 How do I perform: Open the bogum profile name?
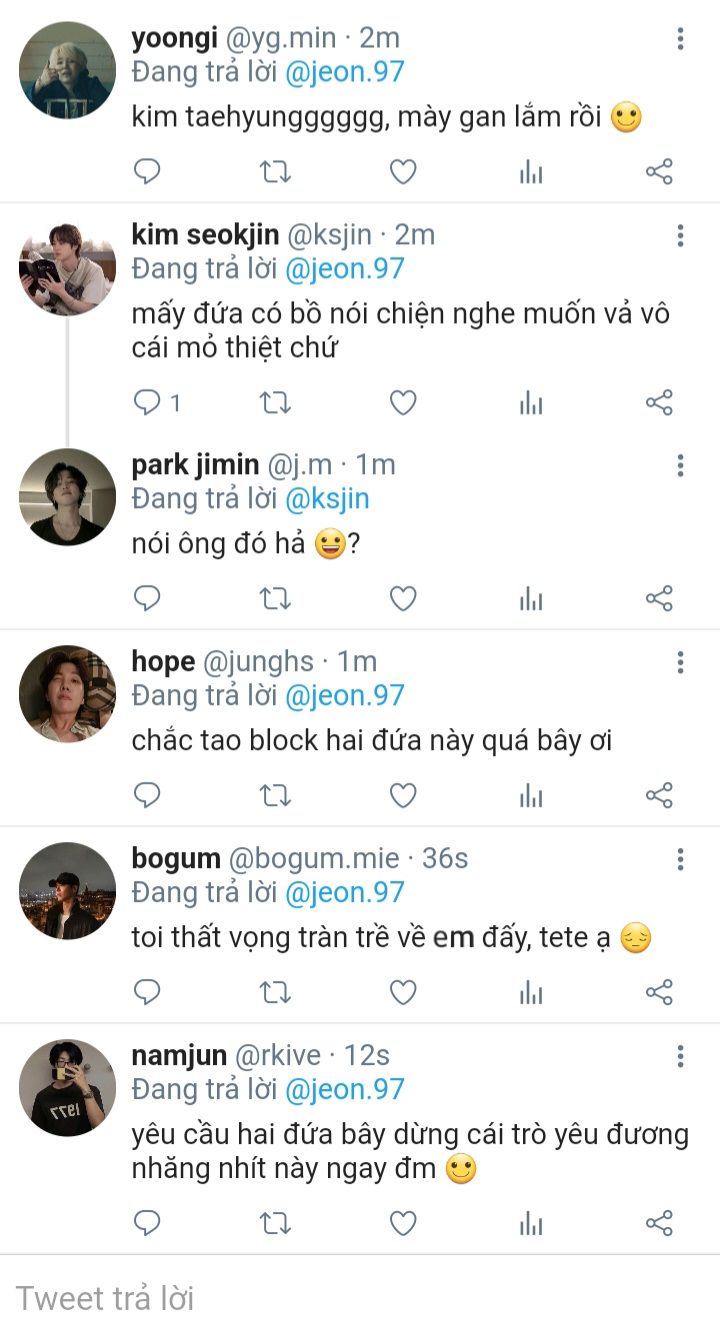pos(175,858)
